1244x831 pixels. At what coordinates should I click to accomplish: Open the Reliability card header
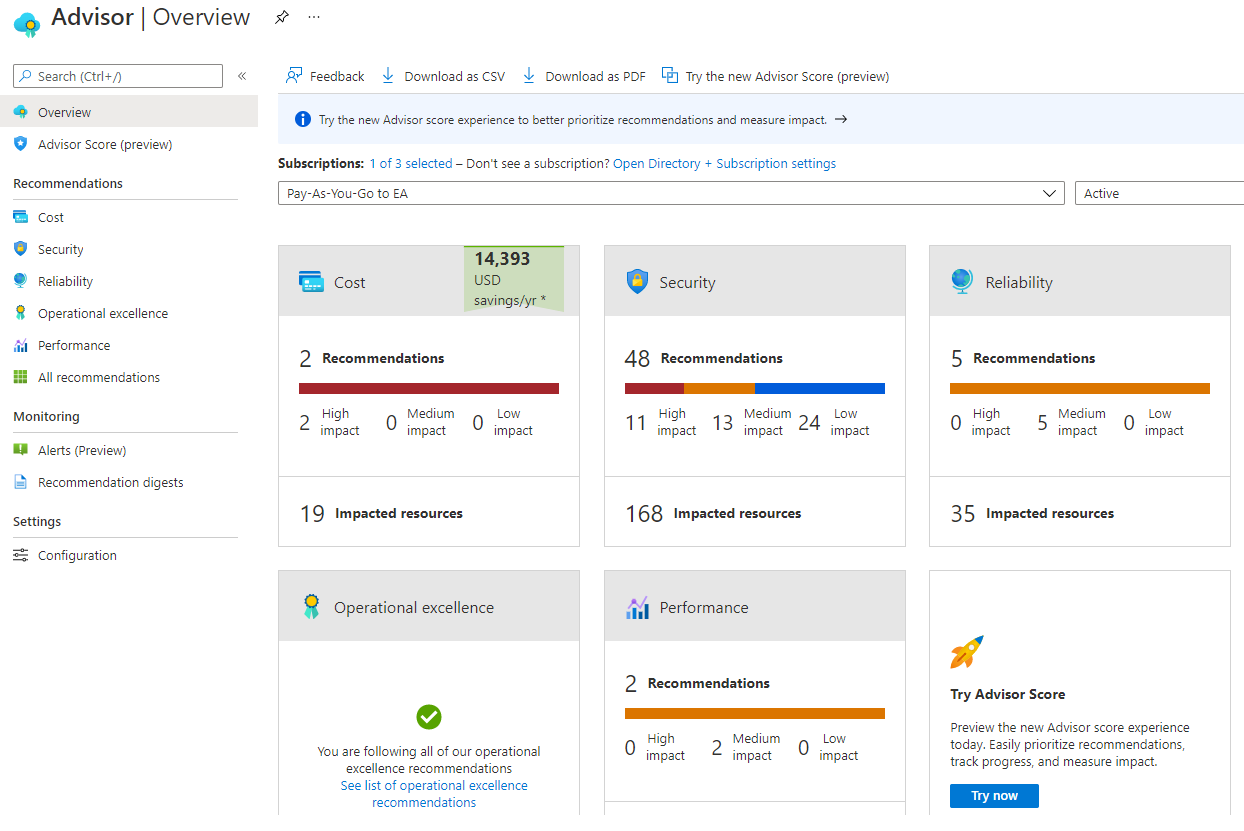1080,281
